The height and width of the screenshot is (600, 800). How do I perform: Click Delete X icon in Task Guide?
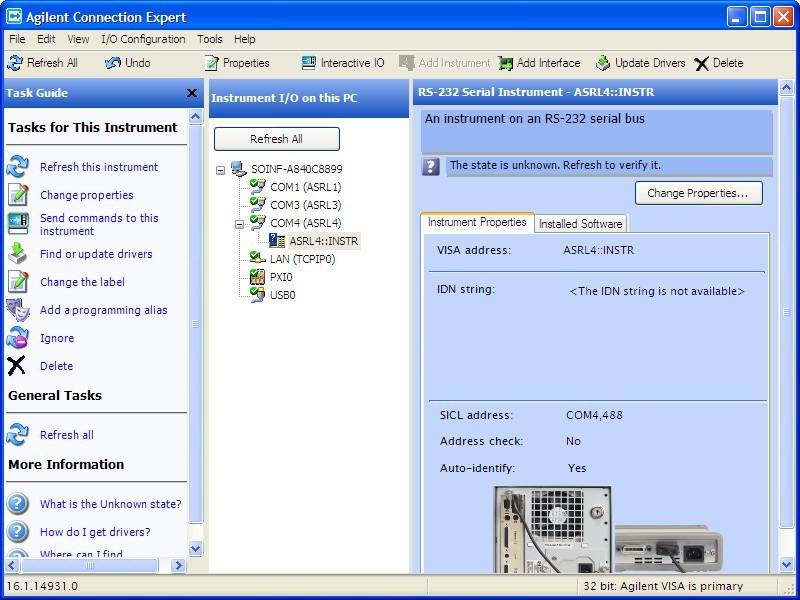(x=16, y=366)
